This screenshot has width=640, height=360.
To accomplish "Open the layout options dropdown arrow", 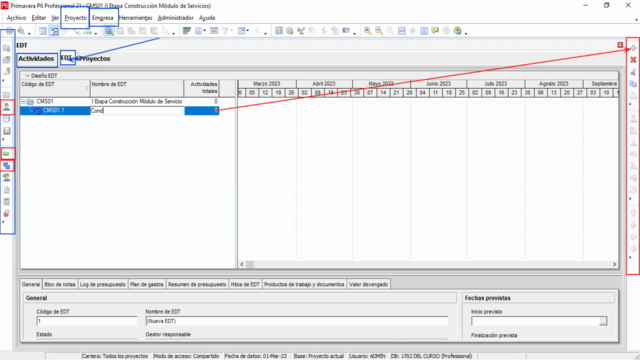I will point(248,31).
